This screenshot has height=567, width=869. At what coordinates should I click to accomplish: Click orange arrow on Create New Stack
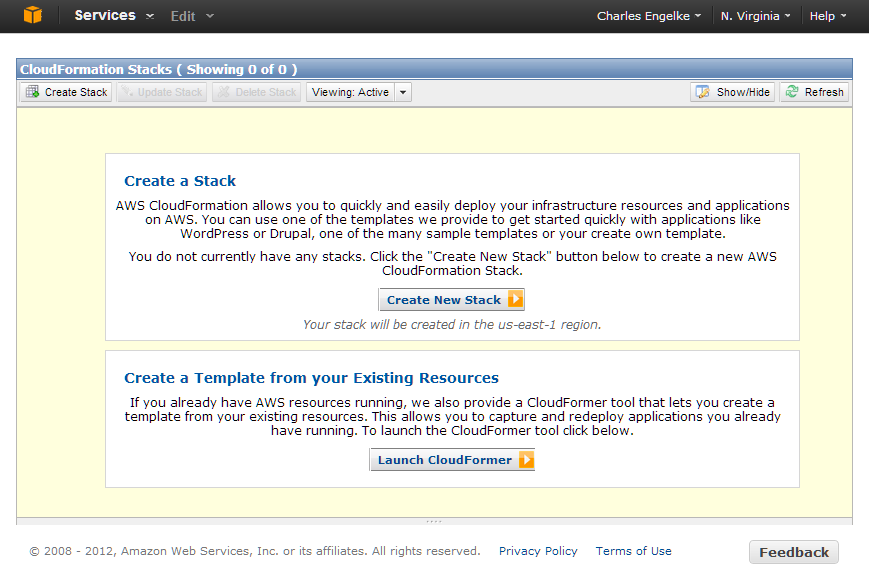[514, 300]
